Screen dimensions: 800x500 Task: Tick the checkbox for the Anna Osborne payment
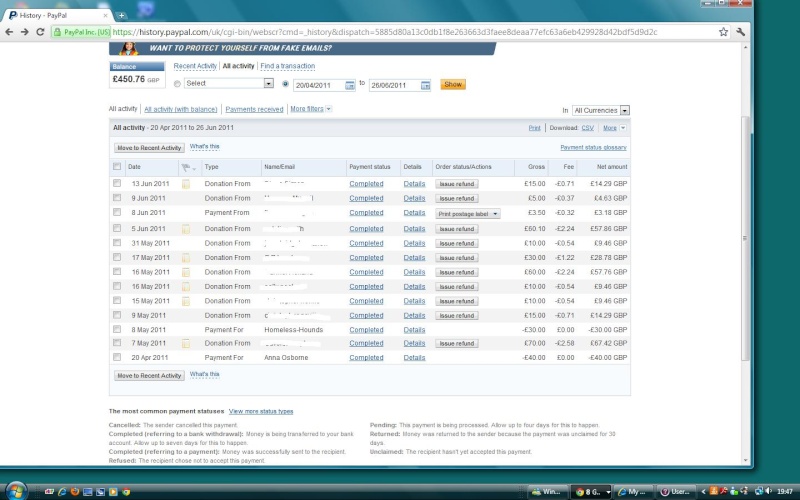117,357
